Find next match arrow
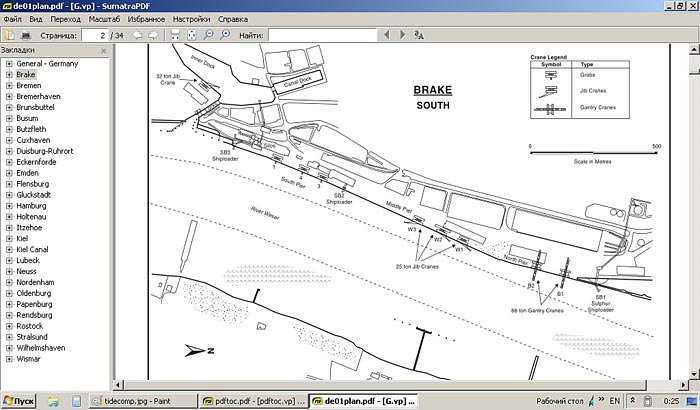Screen dimensions: 700x410 point(402,35)
